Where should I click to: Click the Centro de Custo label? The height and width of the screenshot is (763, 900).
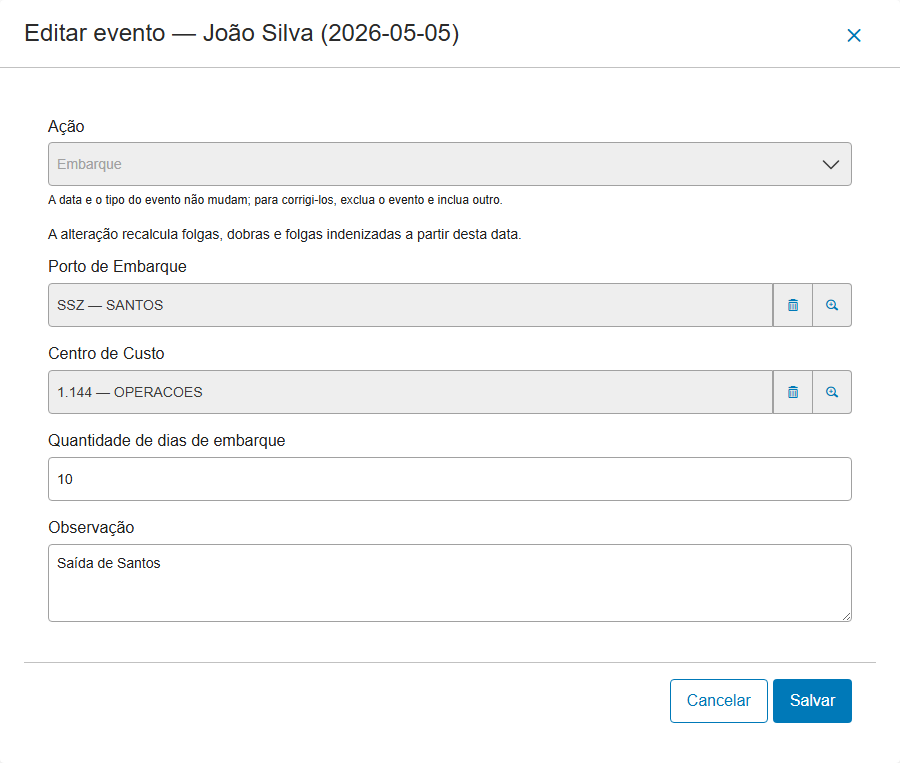click(106, 353)
